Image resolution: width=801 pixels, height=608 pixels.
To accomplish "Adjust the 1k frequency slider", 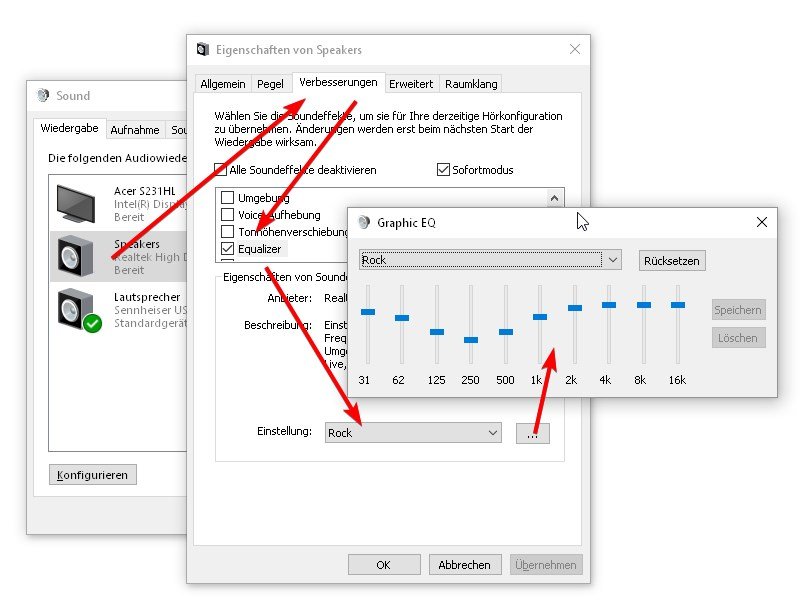I will tap(539, 317).
